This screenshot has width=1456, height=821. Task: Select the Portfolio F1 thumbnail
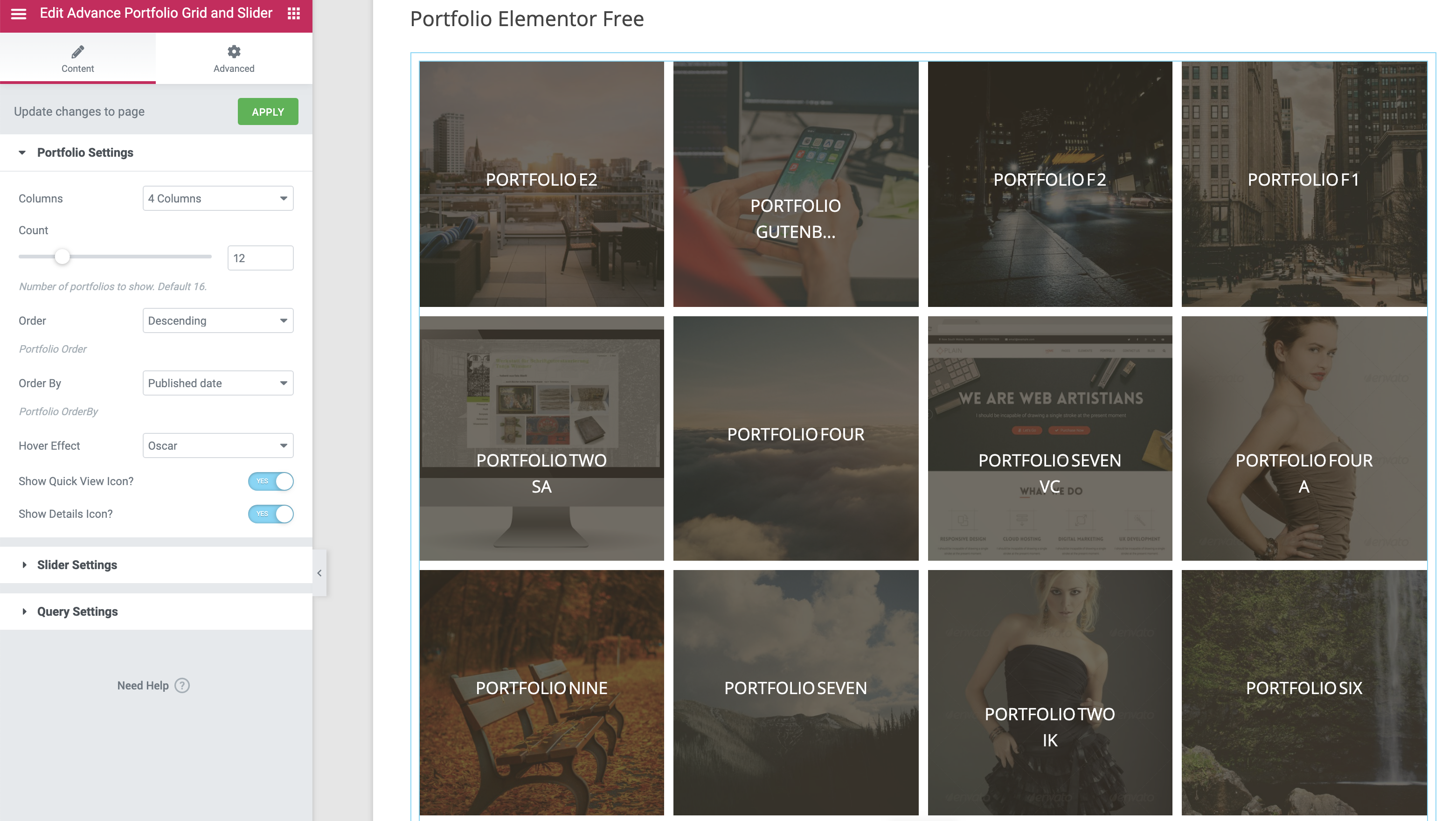(1304, 184)
